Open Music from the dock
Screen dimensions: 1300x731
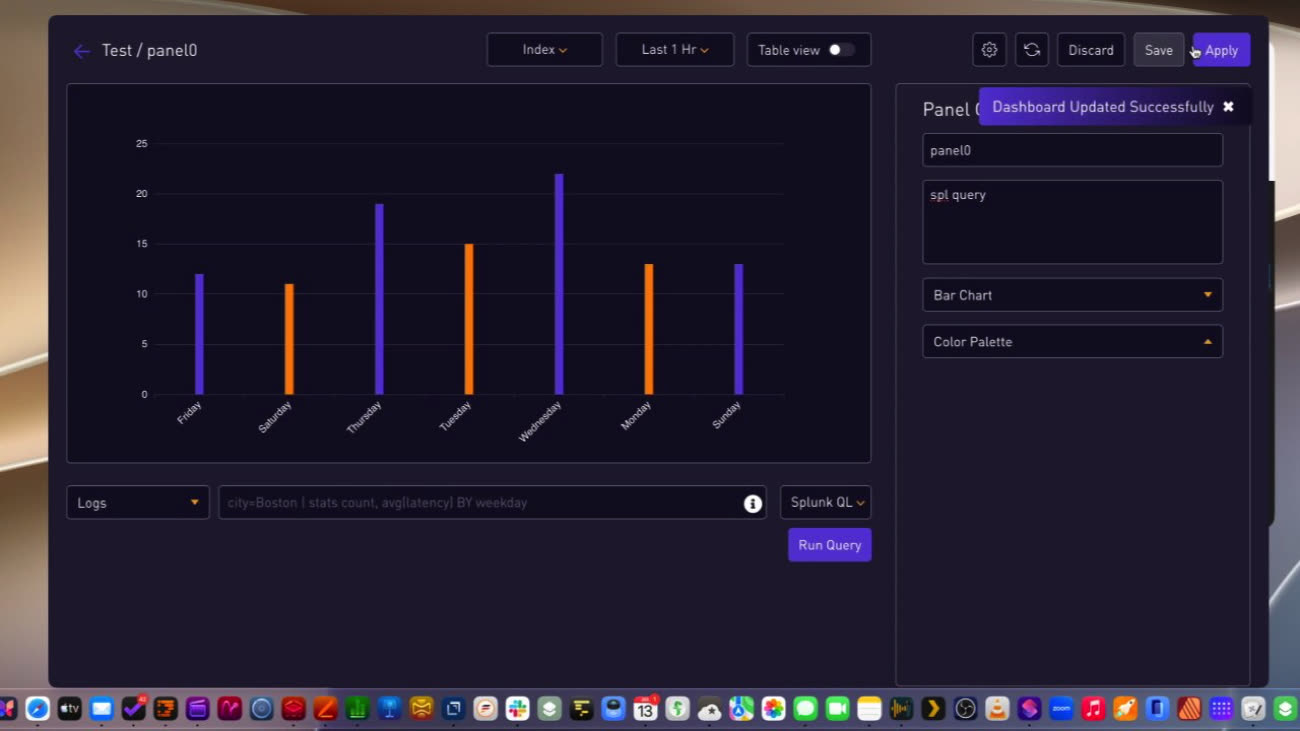point(1093,709)
